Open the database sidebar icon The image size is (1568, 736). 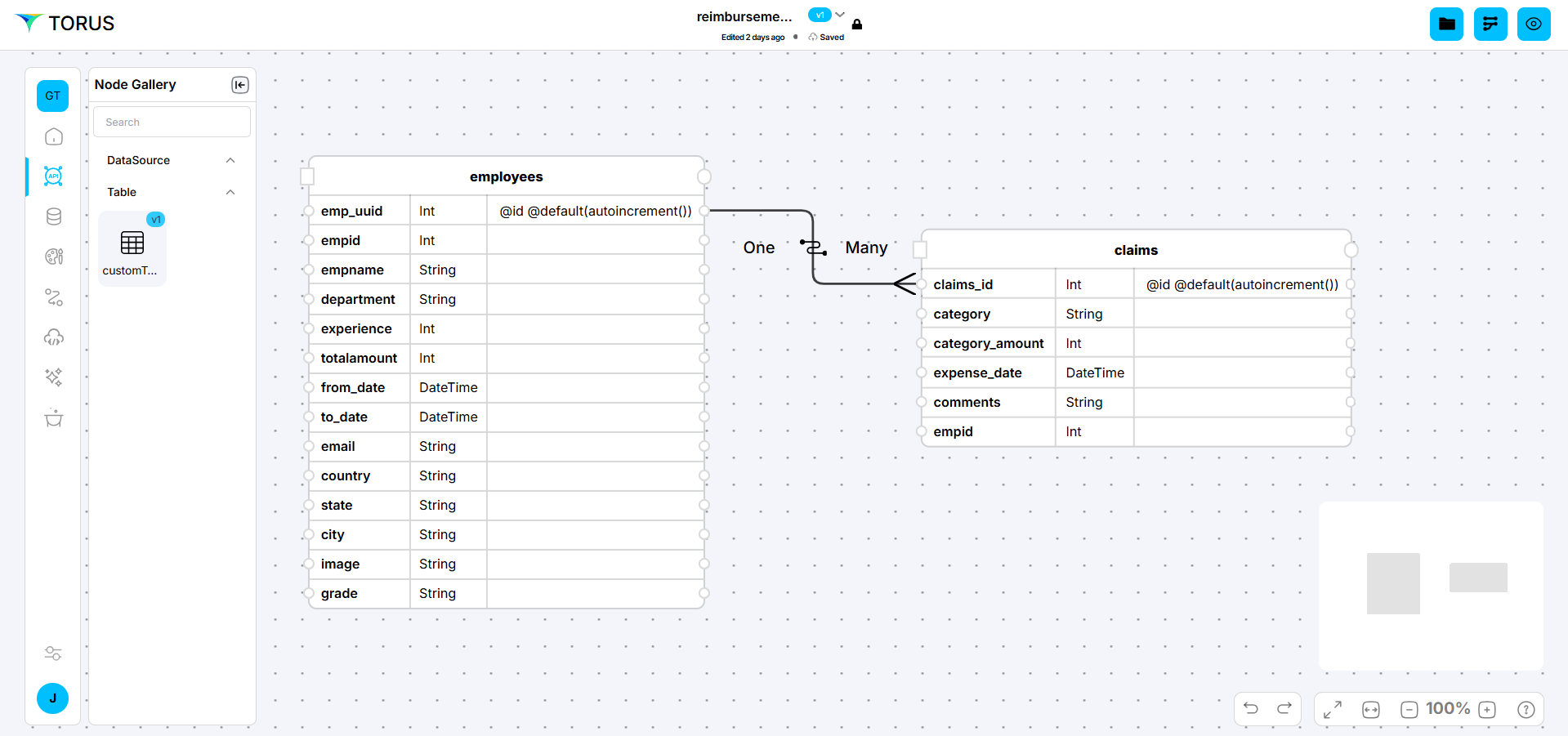point(53,216)
